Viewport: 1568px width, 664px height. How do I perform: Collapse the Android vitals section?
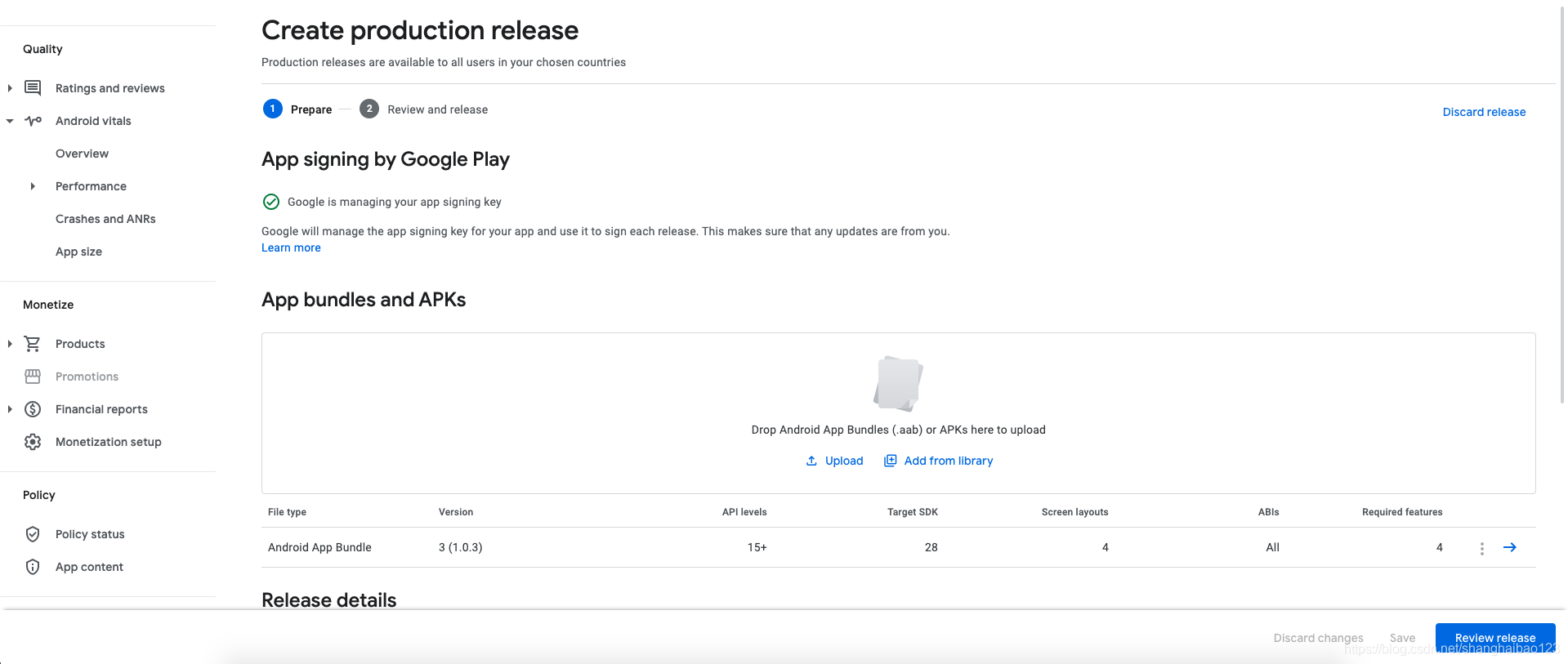click(9, 120)
